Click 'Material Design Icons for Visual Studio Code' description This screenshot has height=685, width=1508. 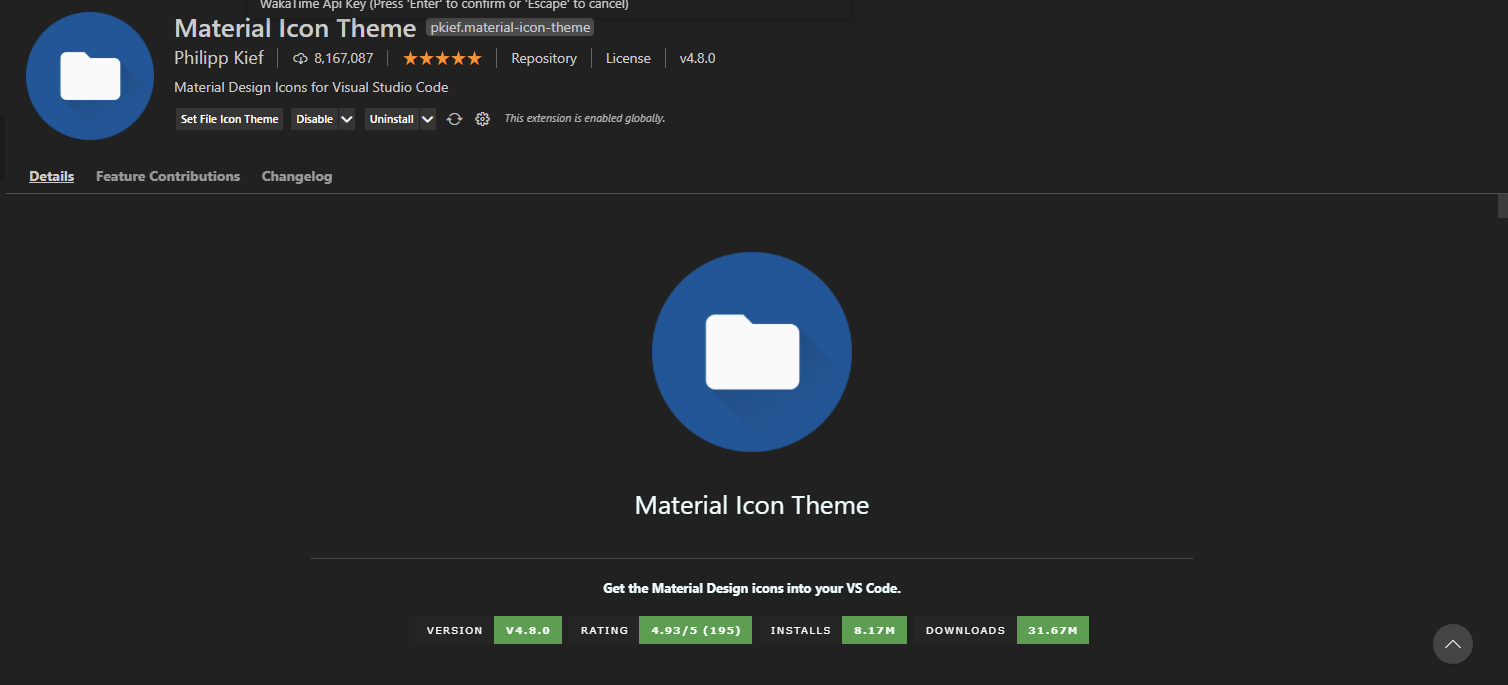pos(311,88)
